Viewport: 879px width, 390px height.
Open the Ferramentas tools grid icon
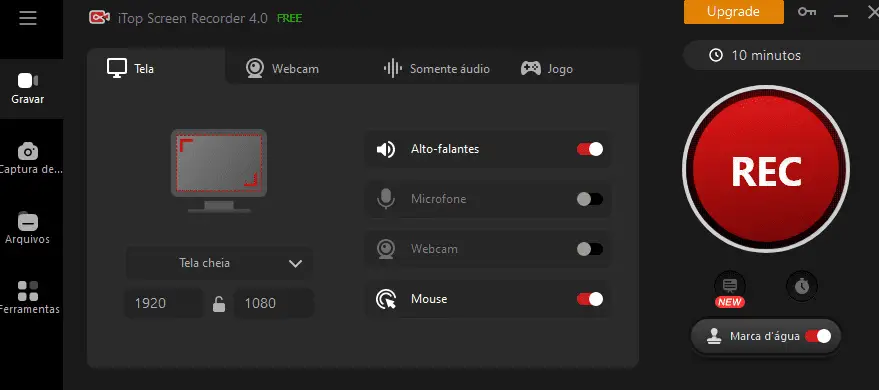point(27,291)
